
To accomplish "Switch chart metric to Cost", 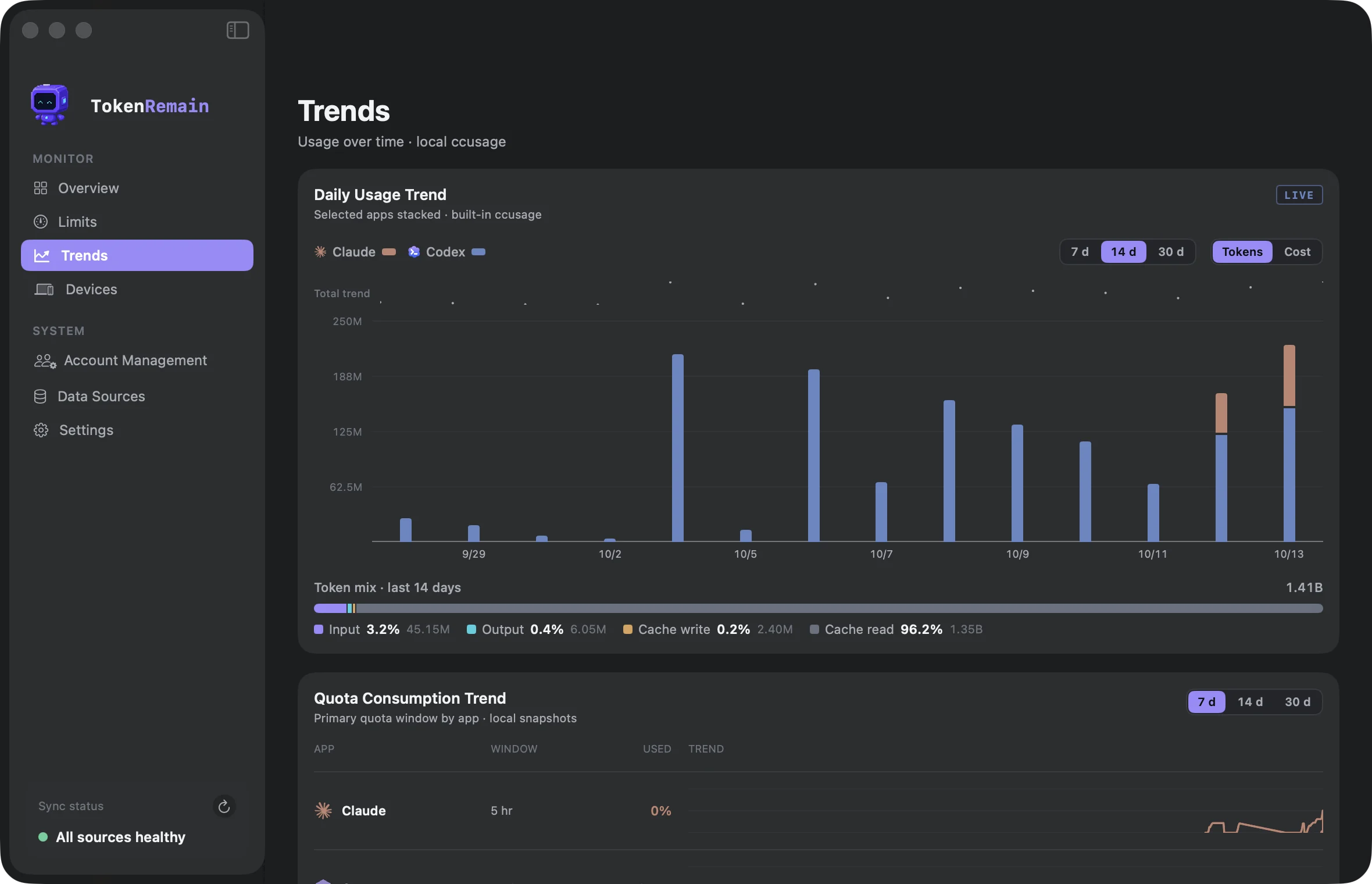I will pyautogui.click(x=1297, y=252).
